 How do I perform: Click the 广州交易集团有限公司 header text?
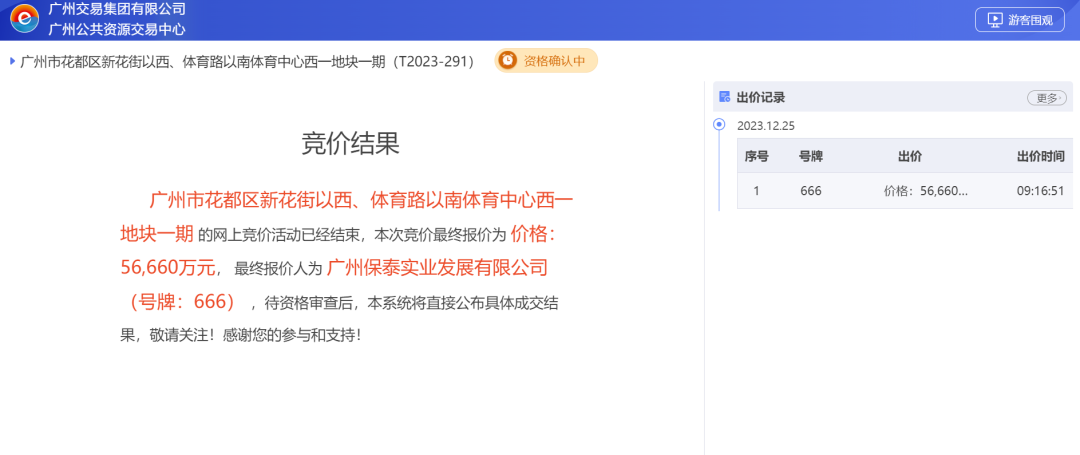117,10
